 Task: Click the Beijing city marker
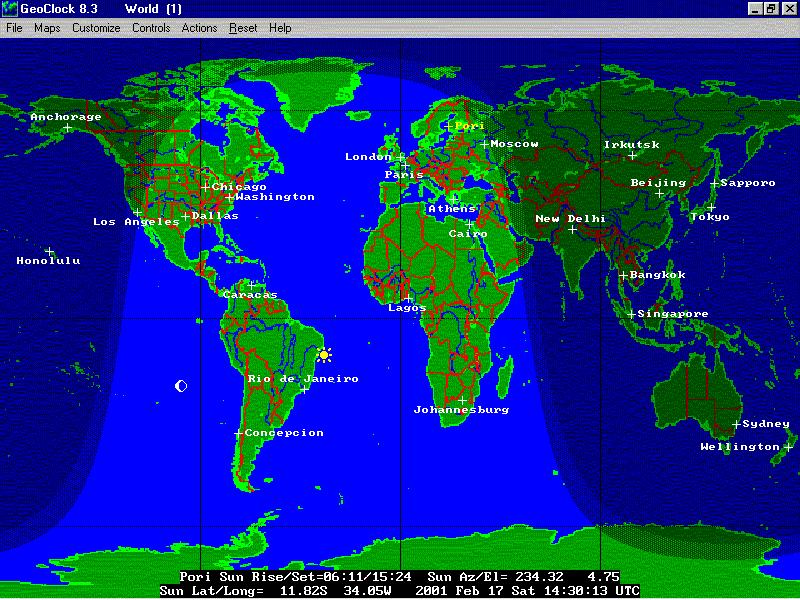659,193
